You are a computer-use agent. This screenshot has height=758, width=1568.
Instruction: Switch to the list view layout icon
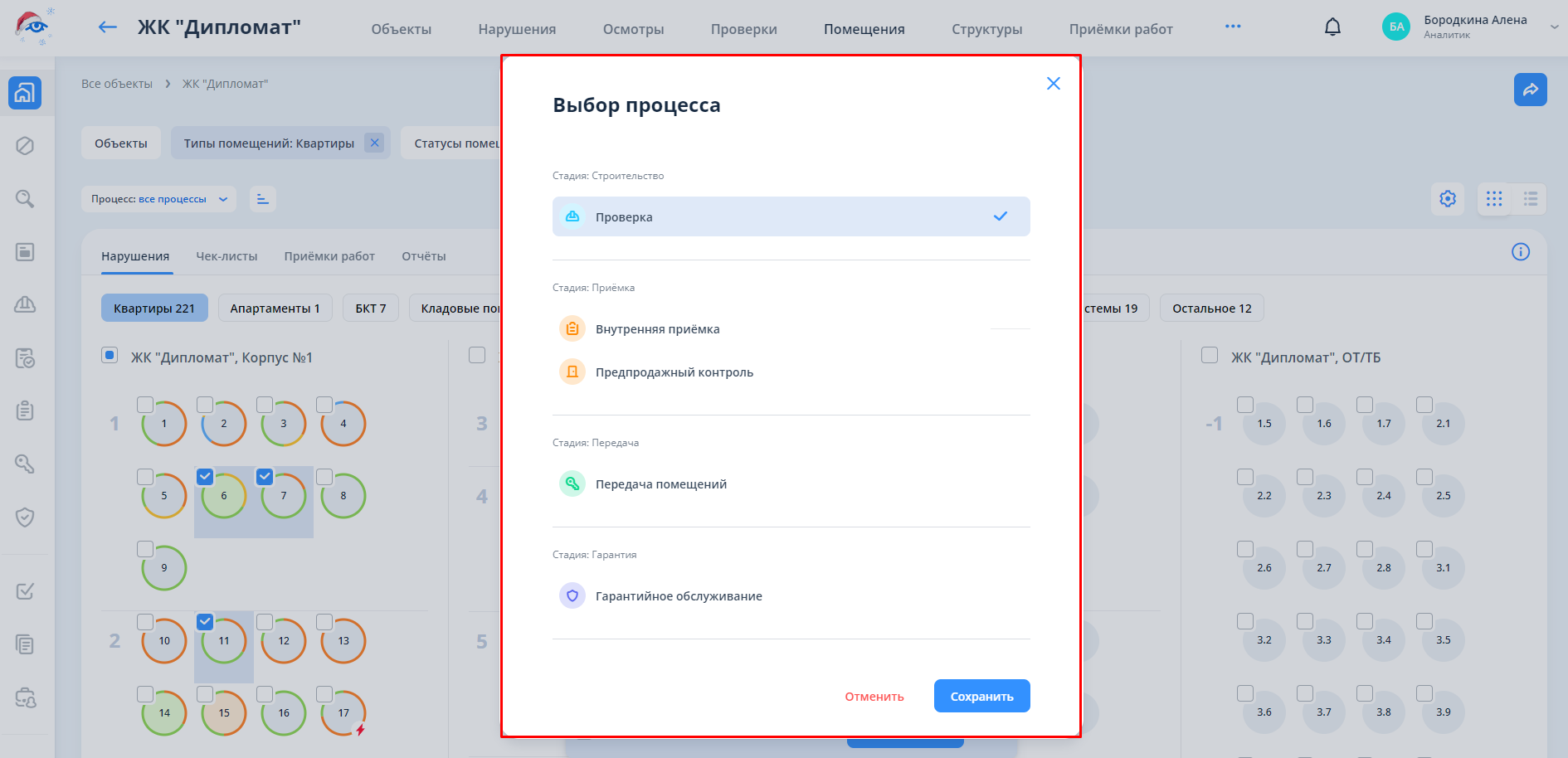pos(1531,199)
